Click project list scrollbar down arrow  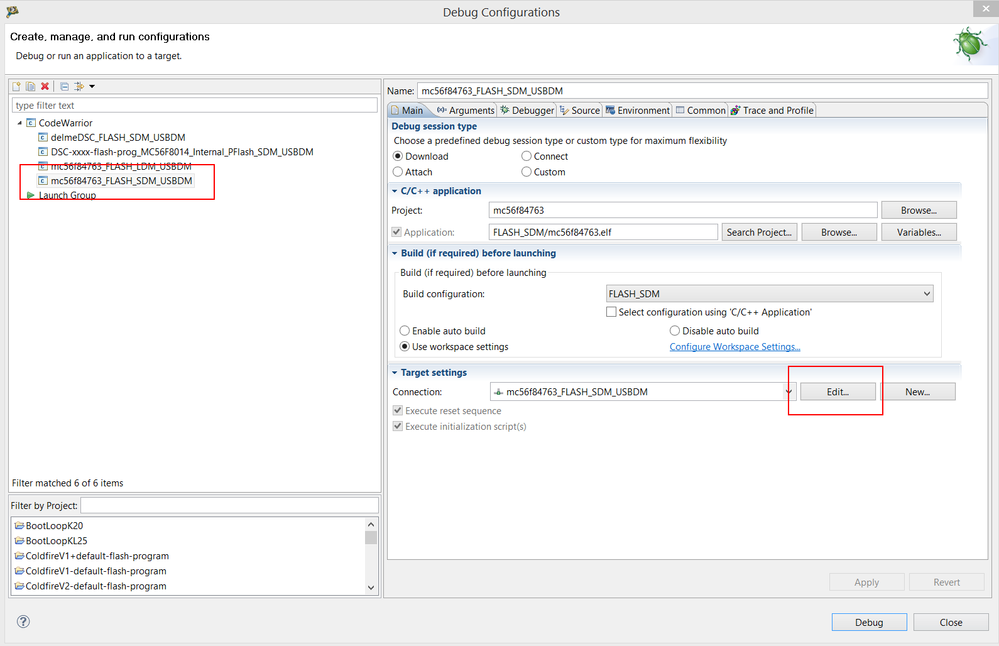(x=371, y=587)
